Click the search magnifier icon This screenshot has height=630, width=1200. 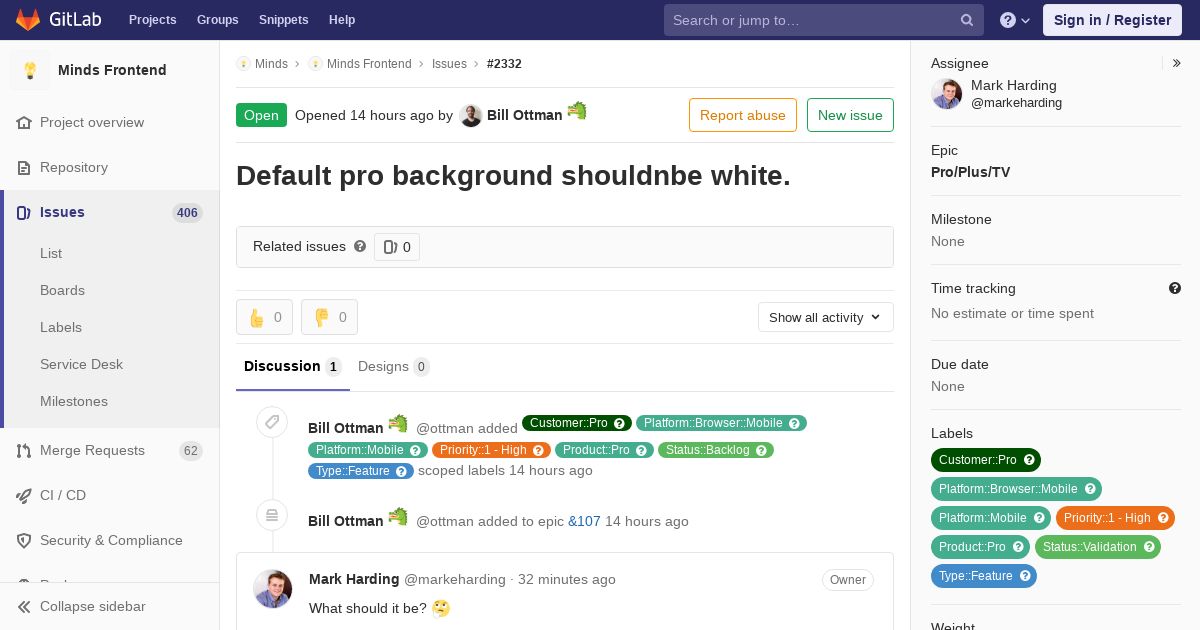pos(967,20)
